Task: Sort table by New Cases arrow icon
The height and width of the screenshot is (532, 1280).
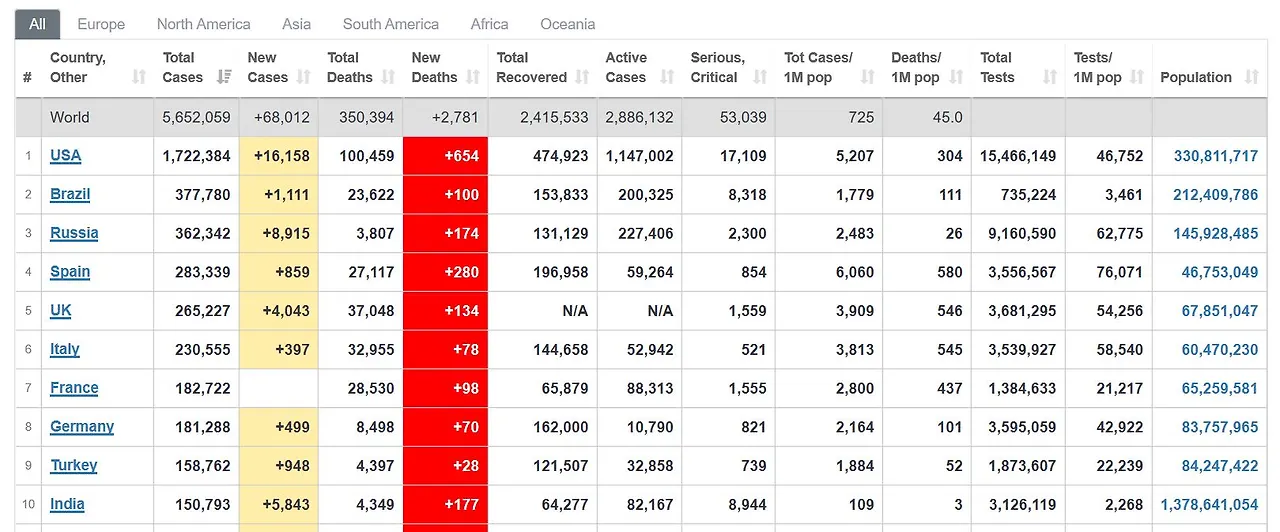Action: [x=304, y=77]
